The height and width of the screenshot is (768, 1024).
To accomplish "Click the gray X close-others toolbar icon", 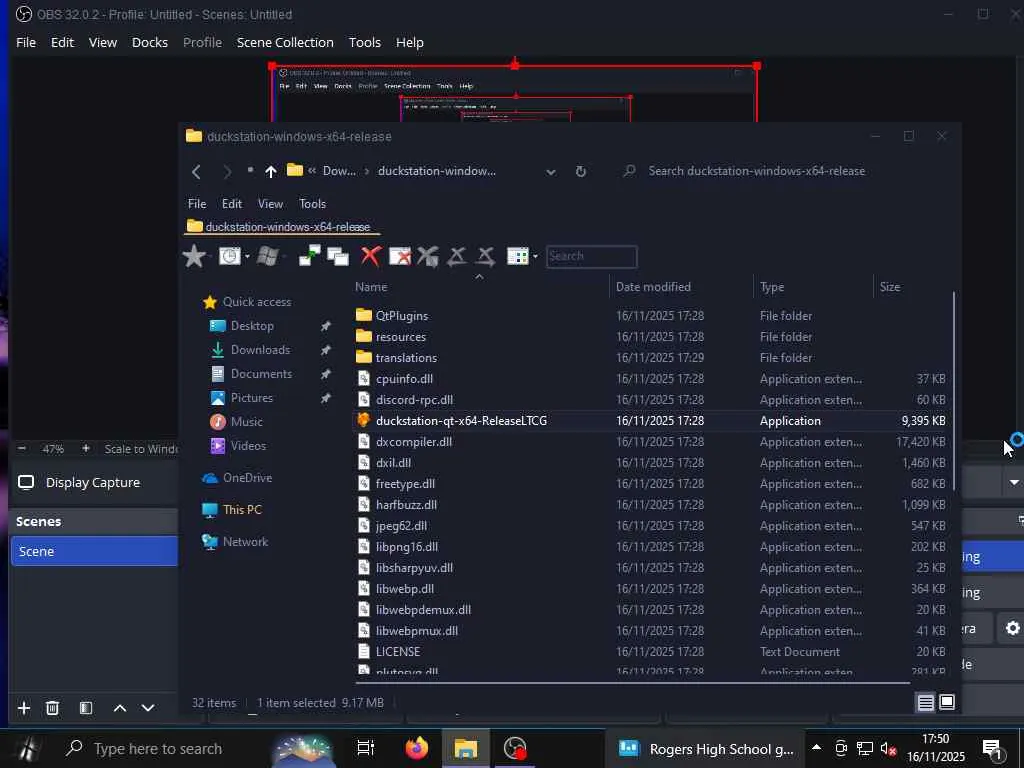I will [x=428, y=256].
